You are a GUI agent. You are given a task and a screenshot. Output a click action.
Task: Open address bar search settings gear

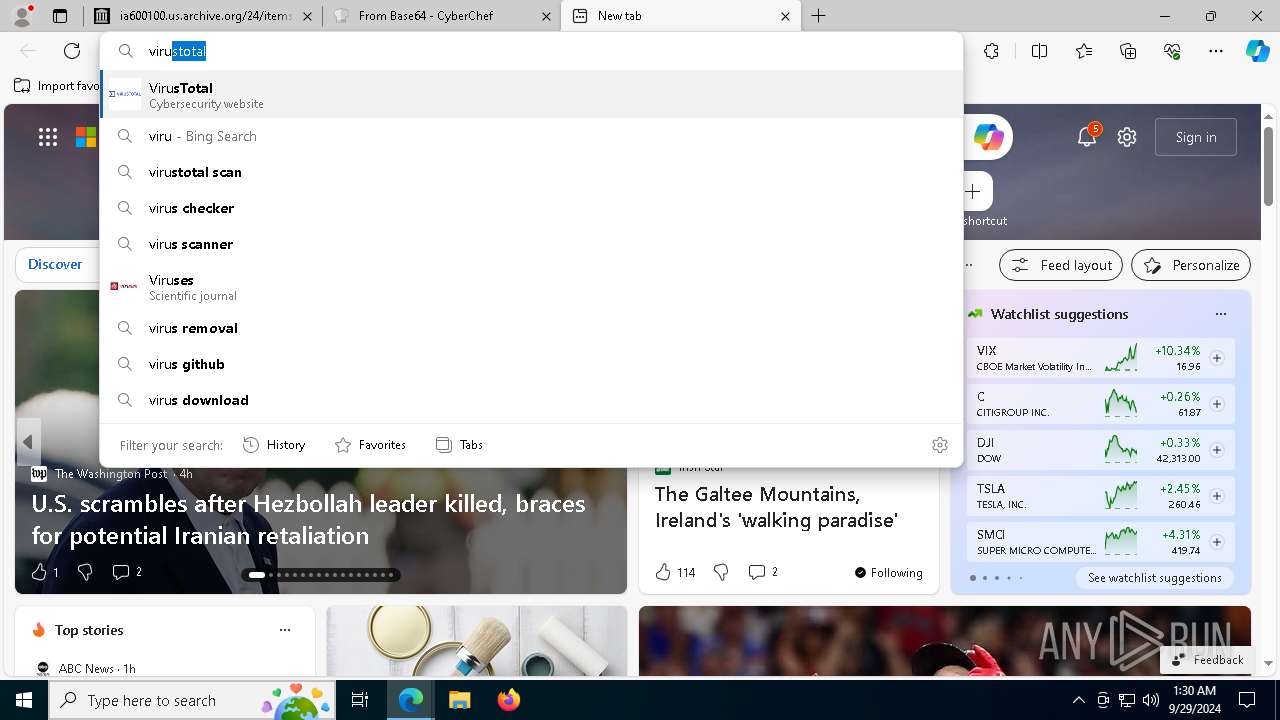point(939,445)
